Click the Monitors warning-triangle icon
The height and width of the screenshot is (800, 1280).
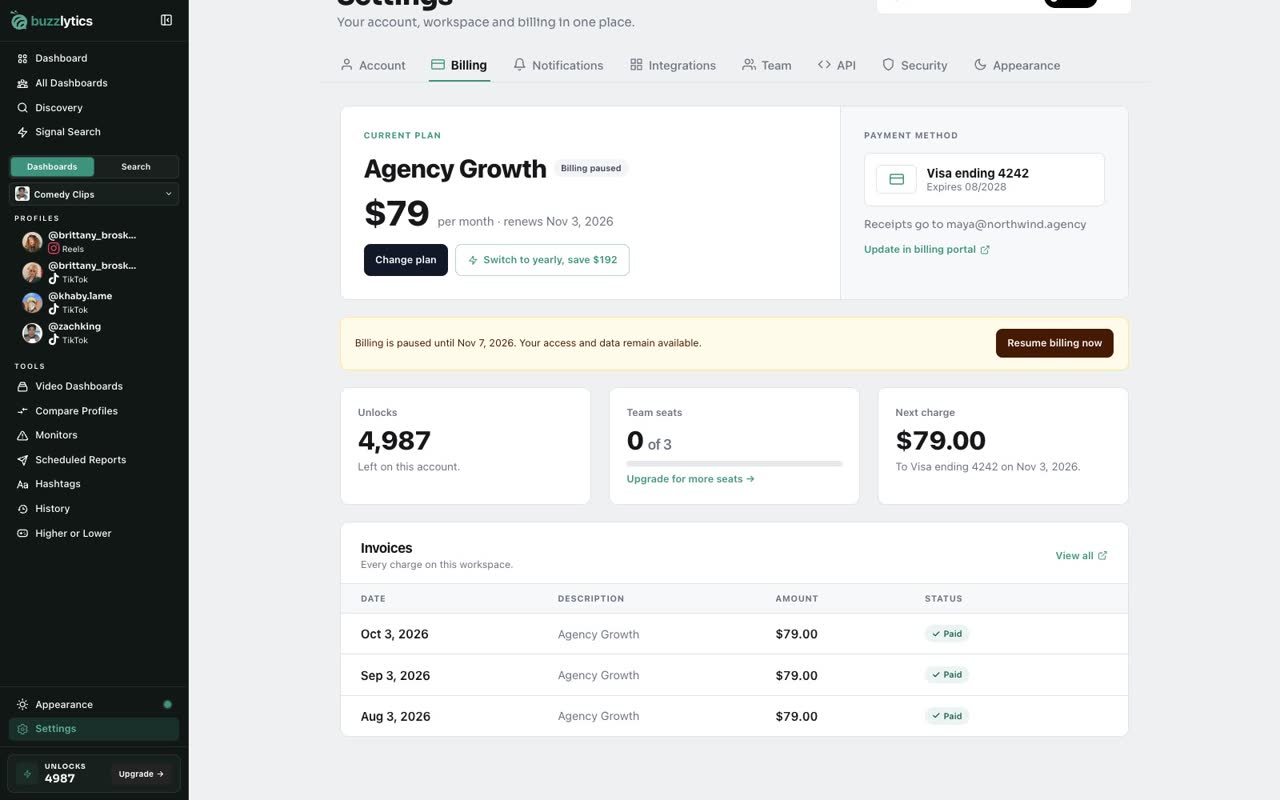tap(23, 435)
